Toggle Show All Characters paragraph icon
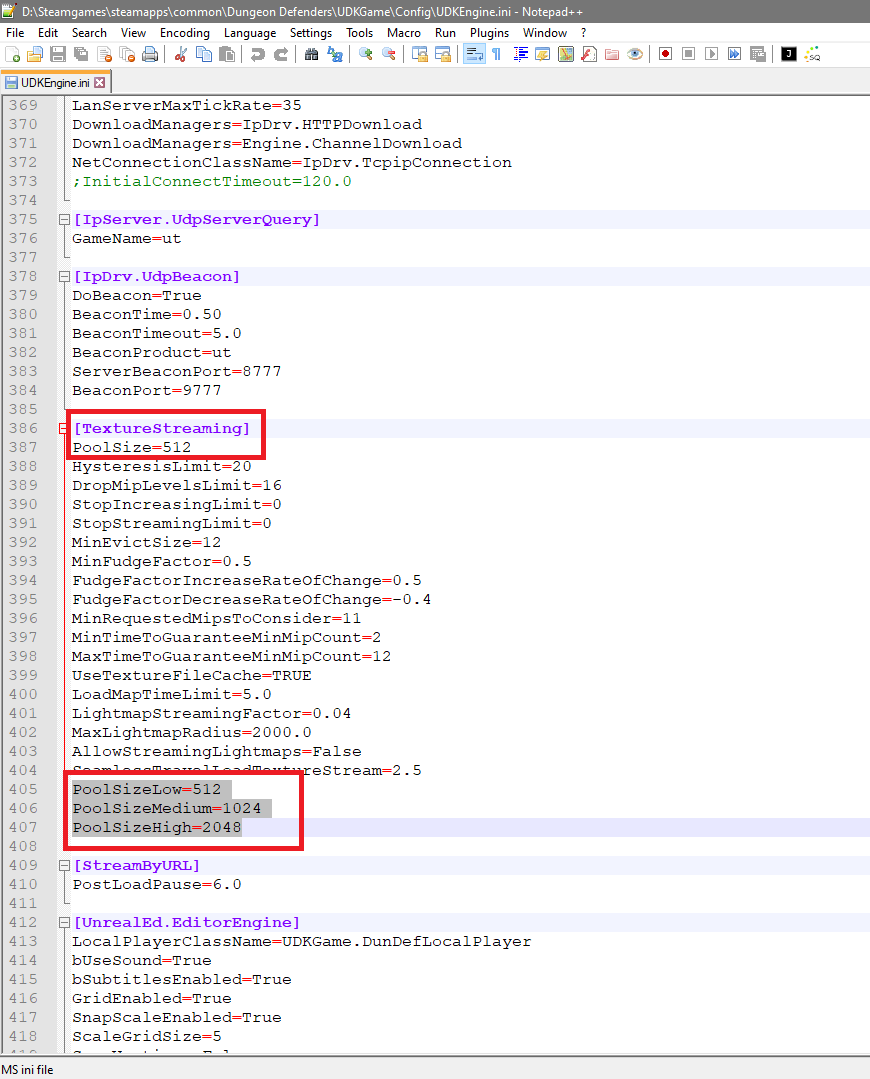The height and width of the screenshot is (1079, 870). pos(496,54)
